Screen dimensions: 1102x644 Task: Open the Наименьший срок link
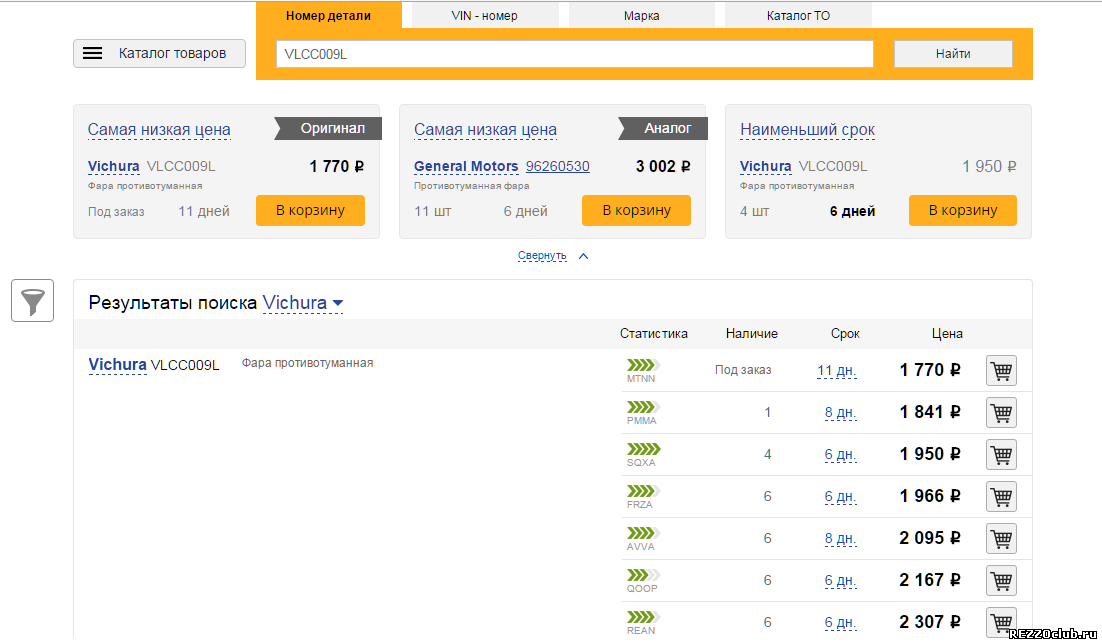click(x=808, y=129)
